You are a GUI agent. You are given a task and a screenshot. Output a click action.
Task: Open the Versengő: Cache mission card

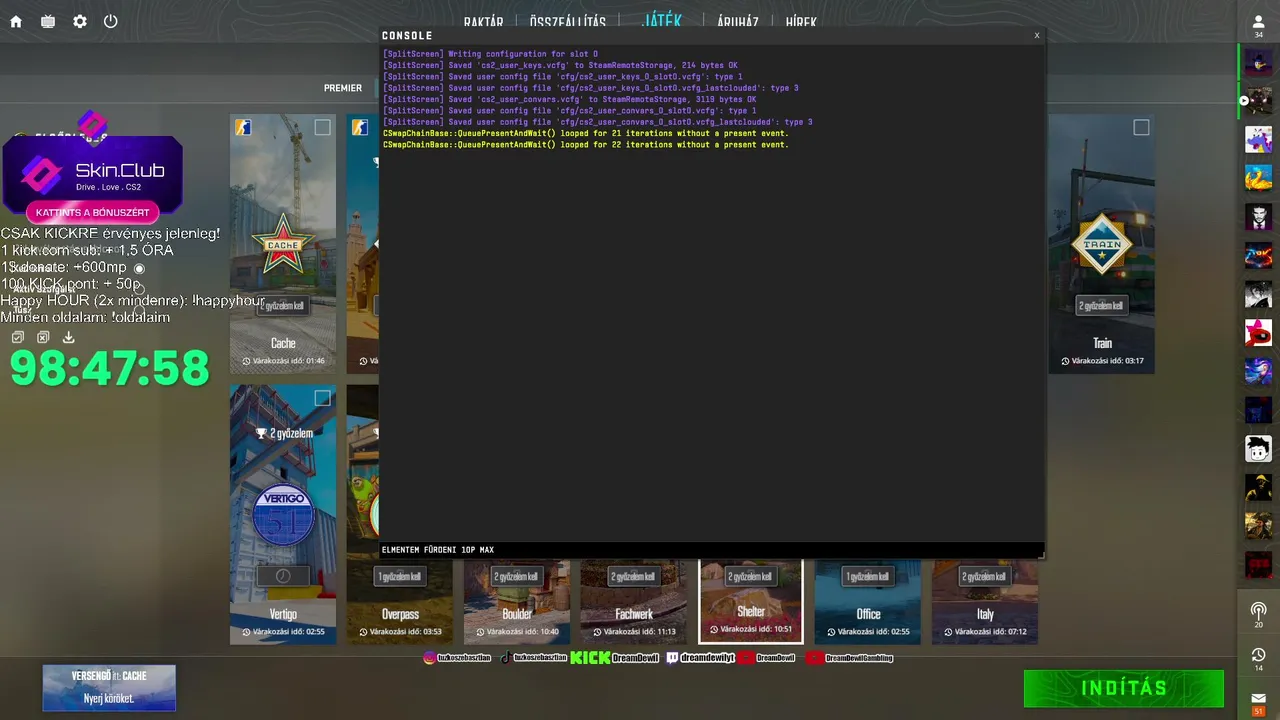click(x=109, y=688)
